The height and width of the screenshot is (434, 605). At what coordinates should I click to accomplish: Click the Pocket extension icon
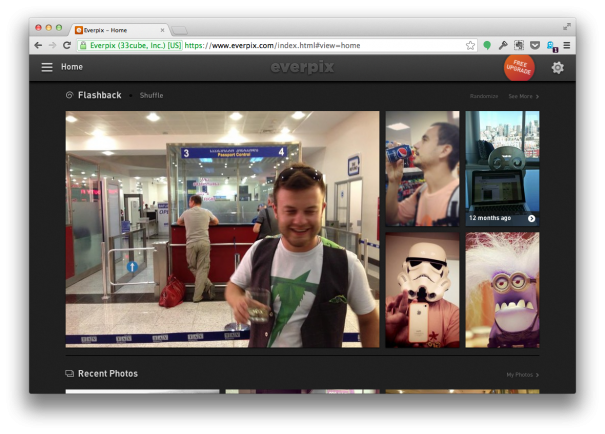(x=535, y=46)
